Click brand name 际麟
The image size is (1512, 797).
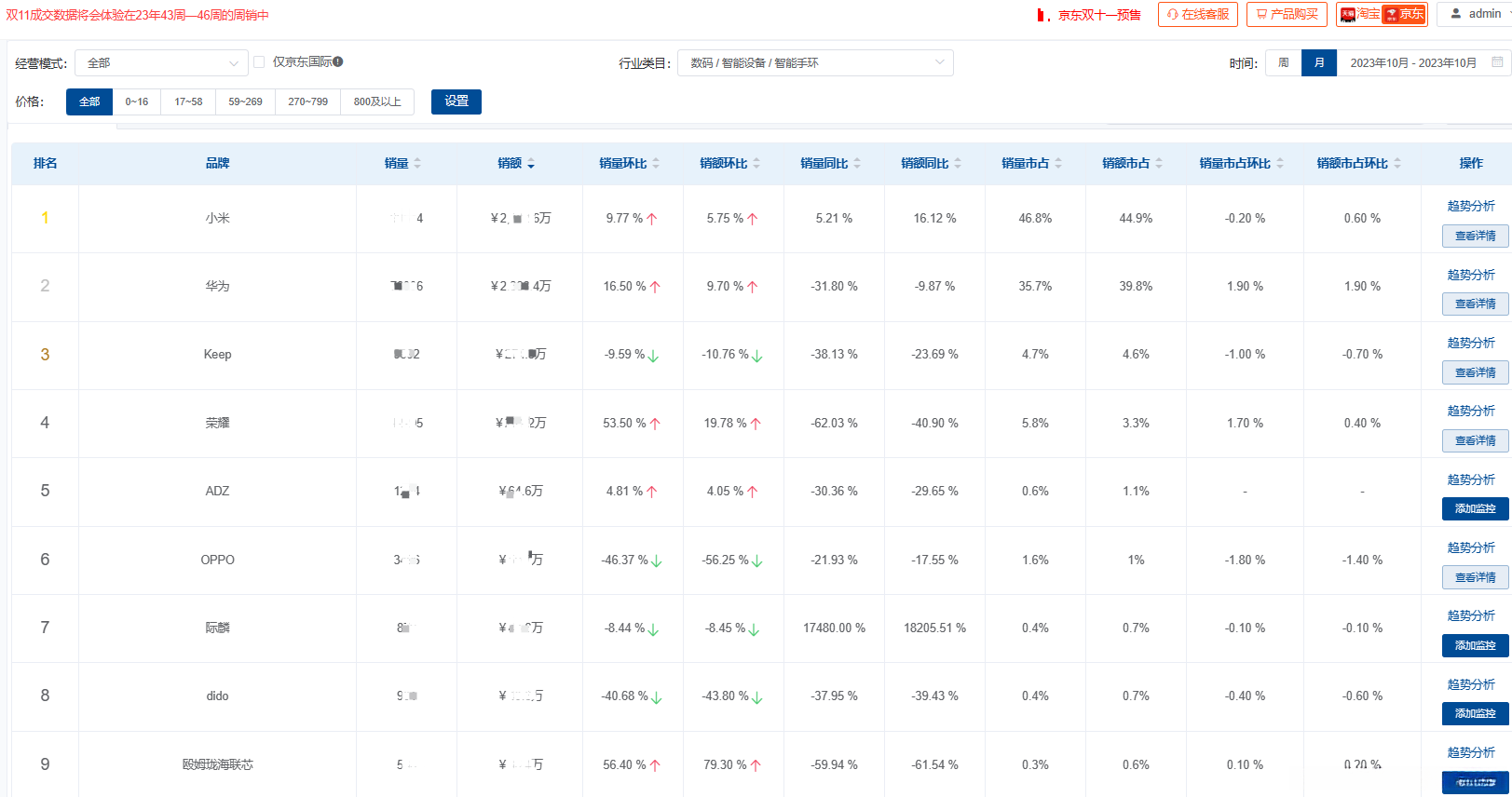point(217,628)
